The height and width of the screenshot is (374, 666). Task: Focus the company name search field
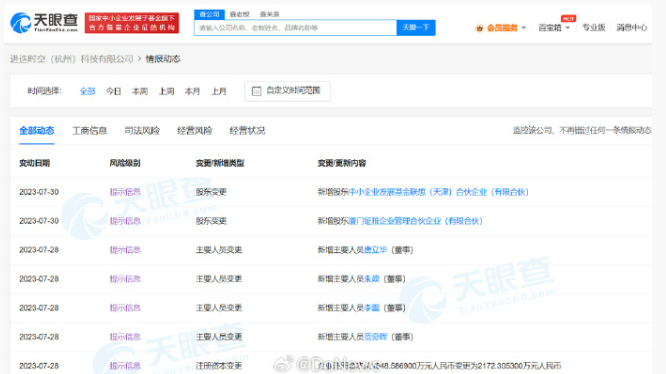(x=295, y=28)
